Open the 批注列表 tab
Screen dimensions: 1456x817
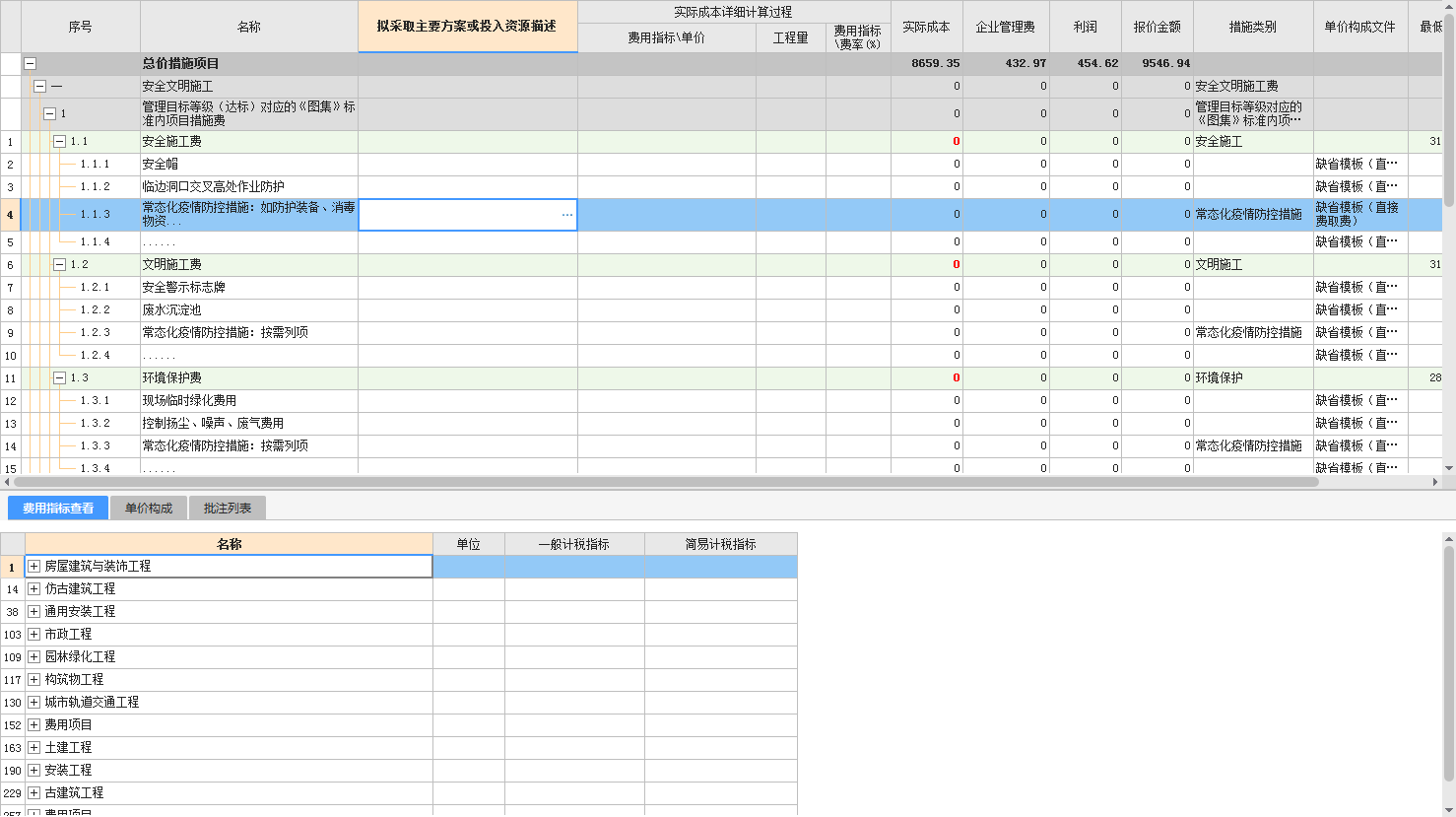coord(228,509)
